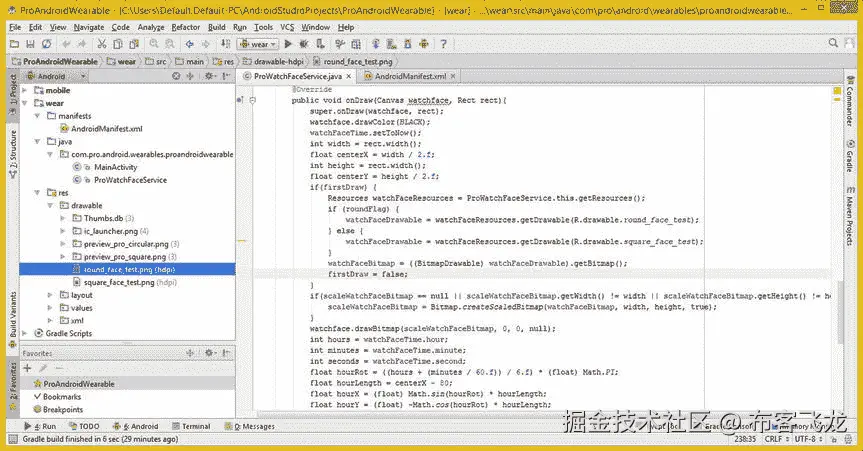863x451 pixels.
Task: Open the Analyze menu
Action: point(151,27)
